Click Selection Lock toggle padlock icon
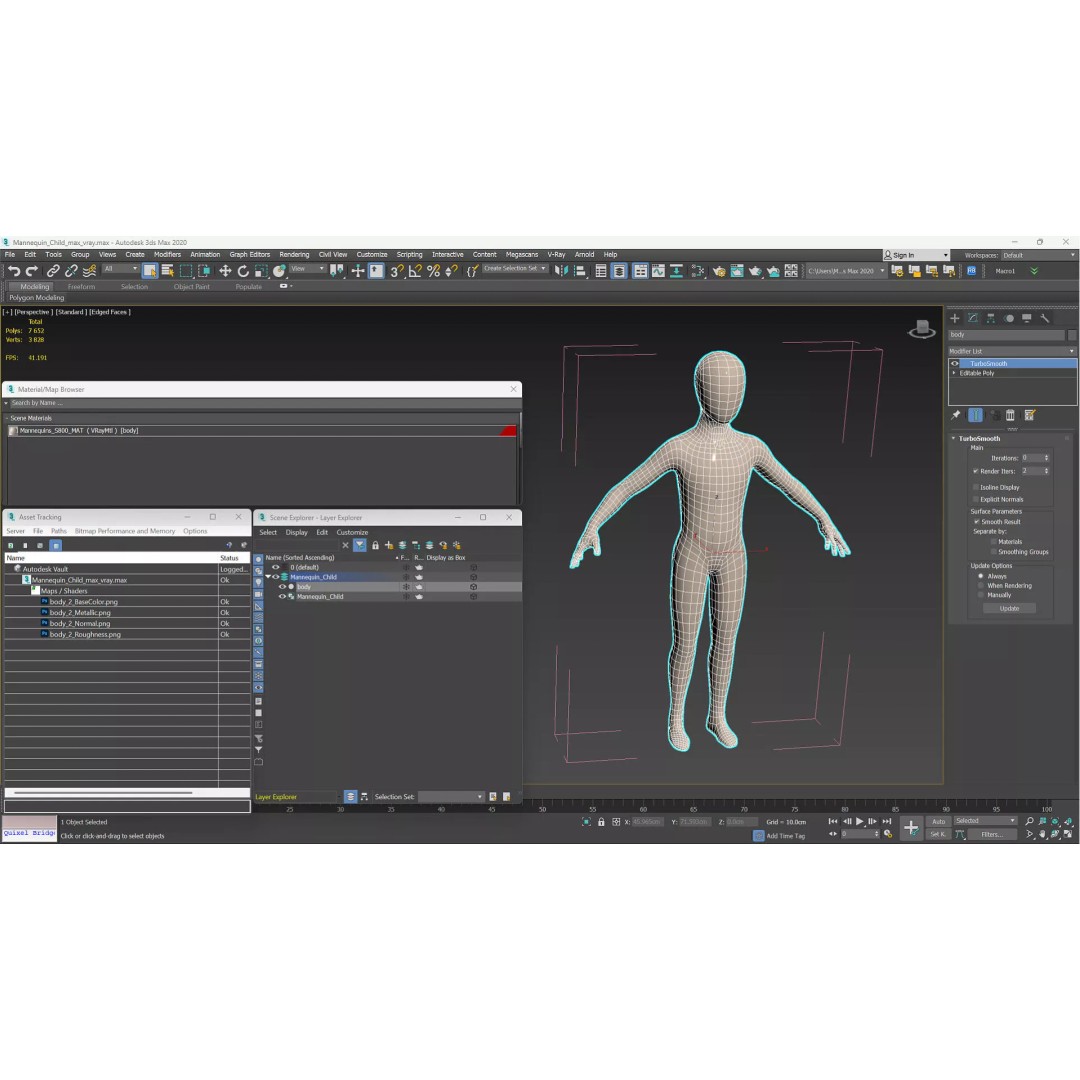Image resolution: width=1080 pixels, height=1080 pixels. pyautogui.click(x=601, y=822)
